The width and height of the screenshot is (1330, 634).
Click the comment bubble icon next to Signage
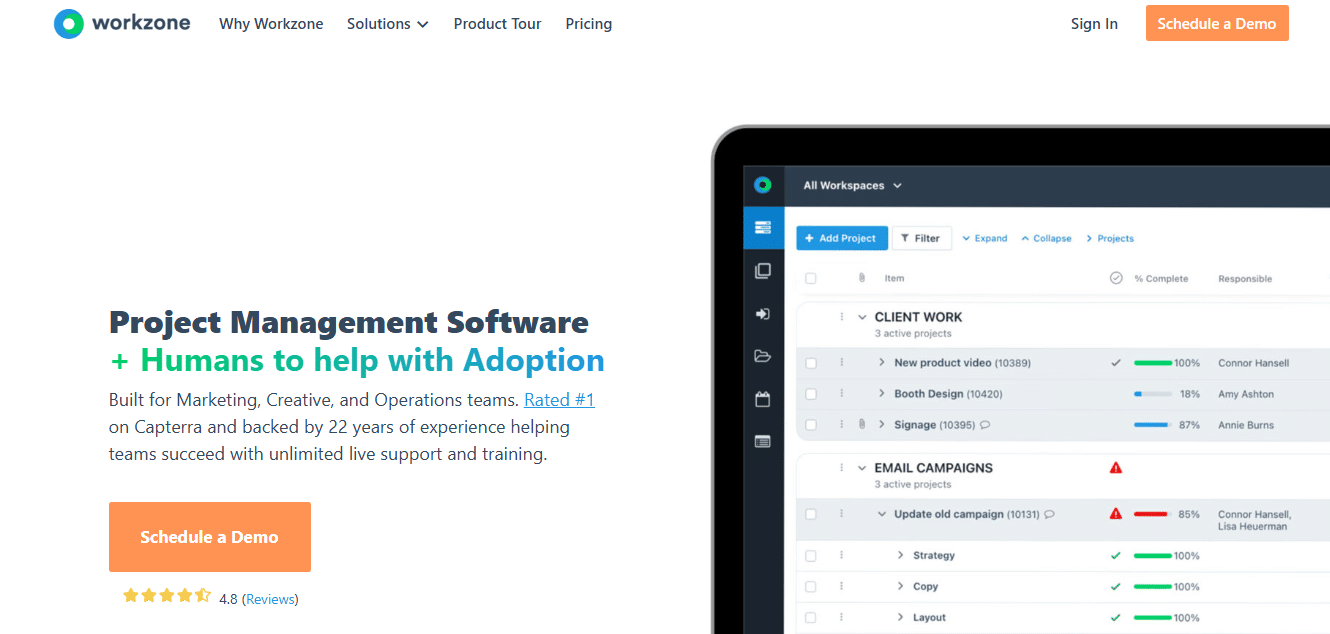pos(985,425)
